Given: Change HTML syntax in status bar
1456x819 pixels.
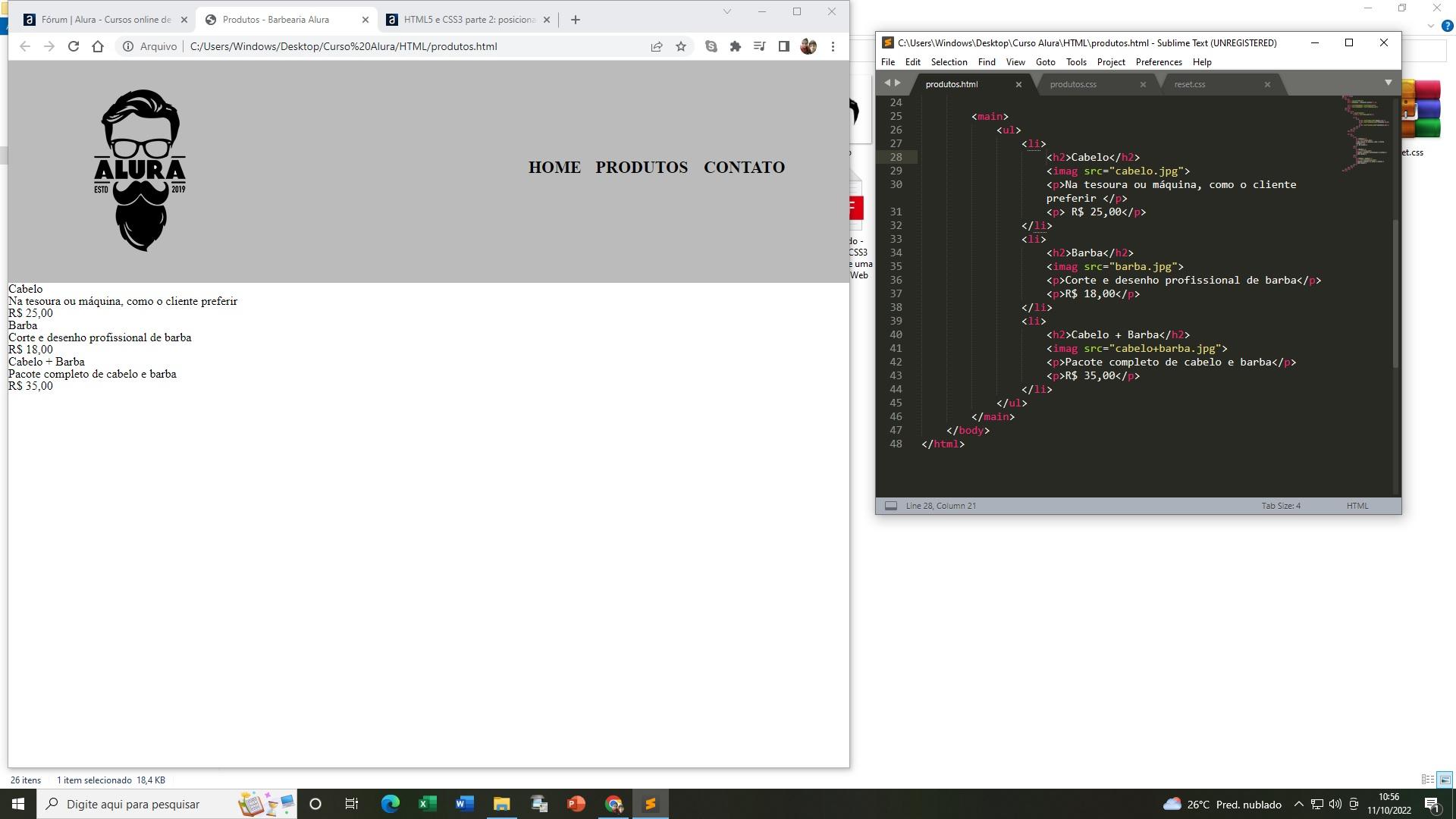Looking at the screenshot, I should [1357, 506].
